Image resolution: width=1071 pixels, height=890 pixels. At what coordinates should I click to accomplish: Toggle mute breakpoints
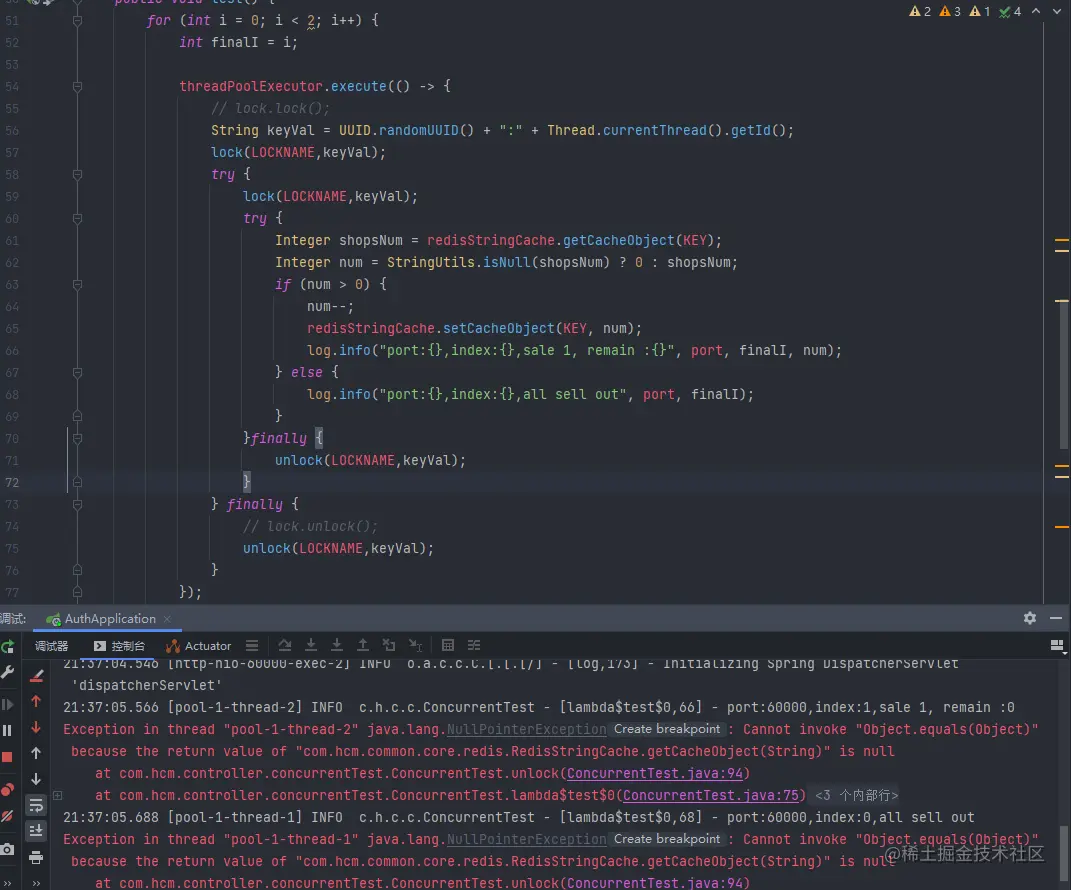coord(7,816)
